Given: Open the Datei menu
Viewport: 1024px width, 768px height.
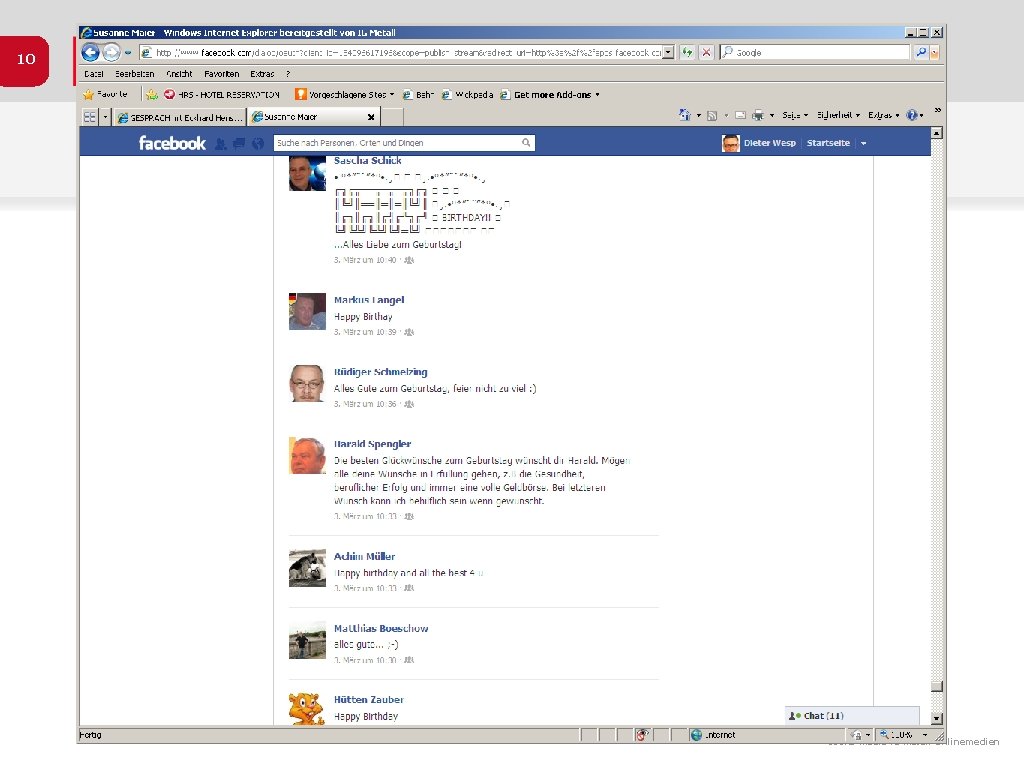Looking at the screenshot, I should 93,74.
